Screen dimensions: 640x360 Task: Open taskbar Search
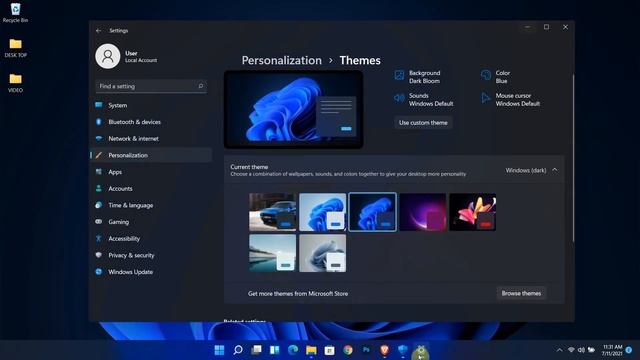click(x=238, y=350)
